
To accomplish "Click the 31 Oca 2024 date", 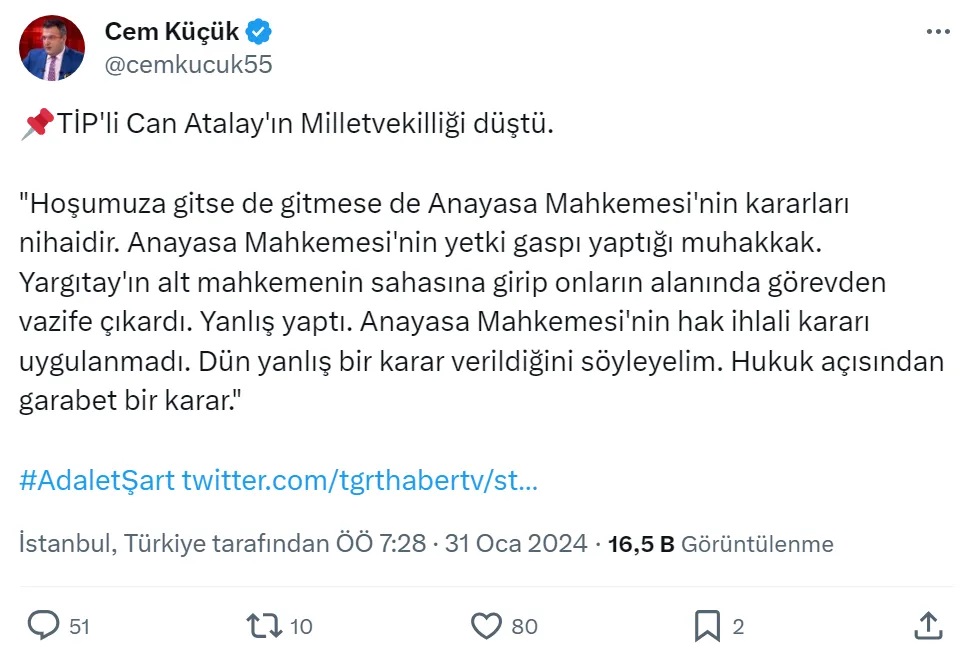I will point(516,543).
